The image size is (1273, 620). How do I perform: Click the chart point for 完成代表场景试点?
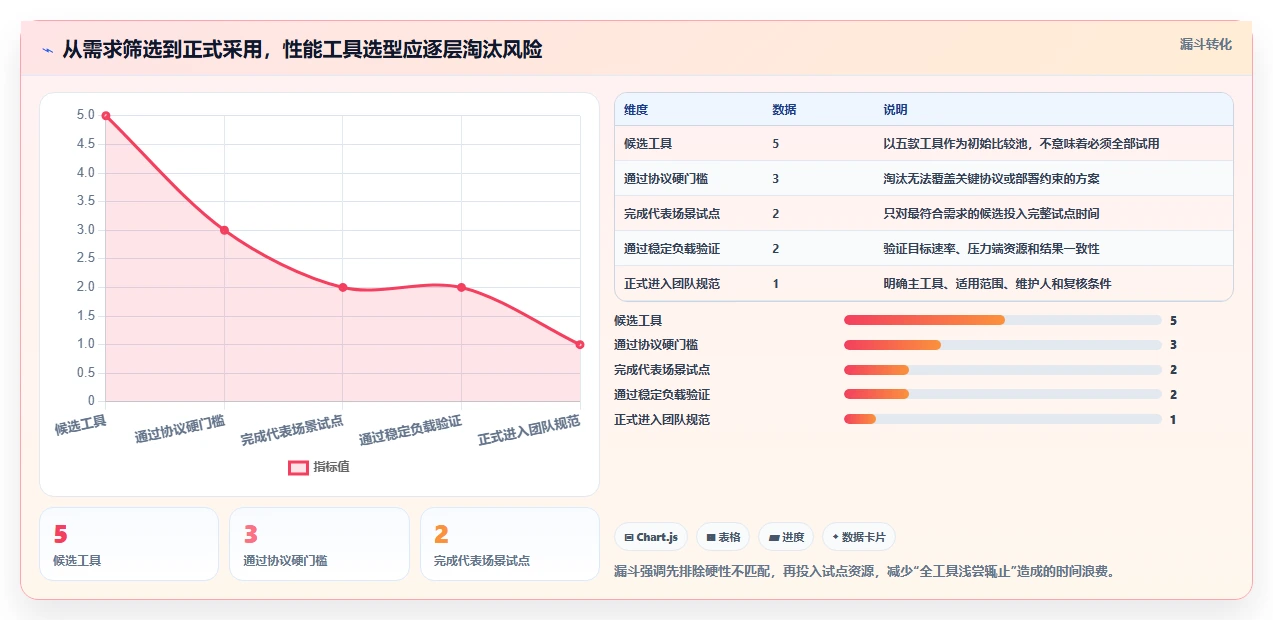(343, 287)
